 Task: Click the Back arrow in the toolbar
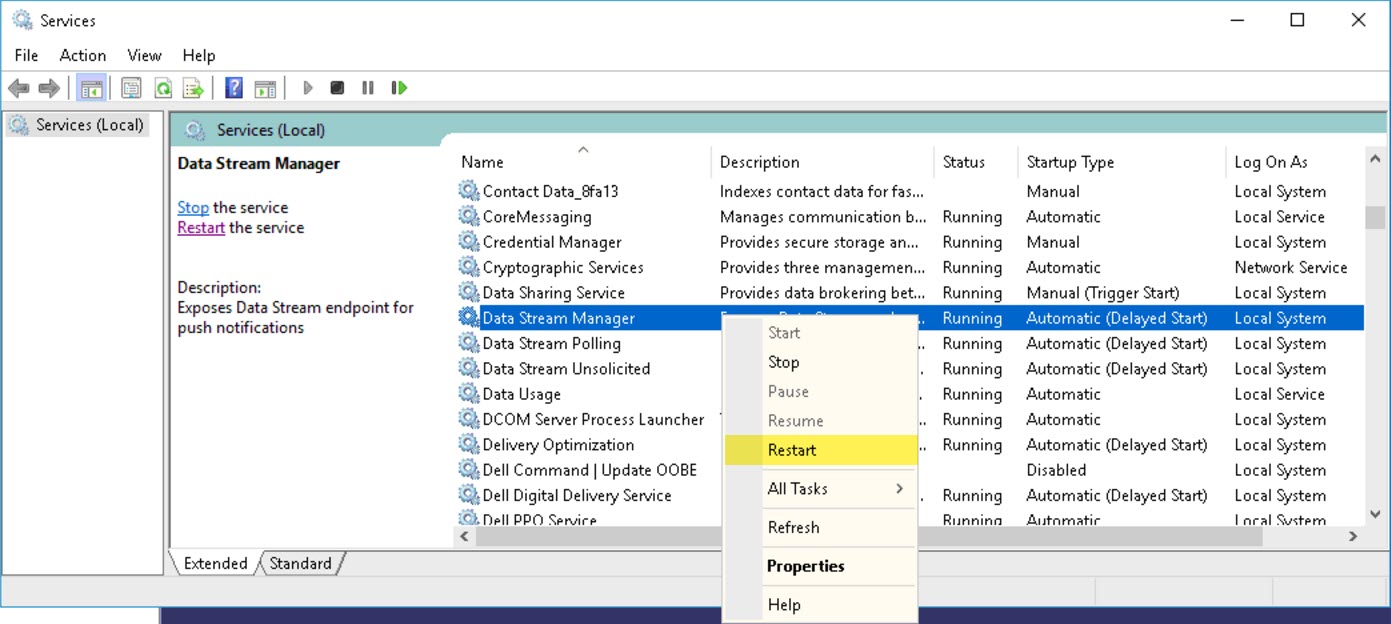(x=19, y=88)
